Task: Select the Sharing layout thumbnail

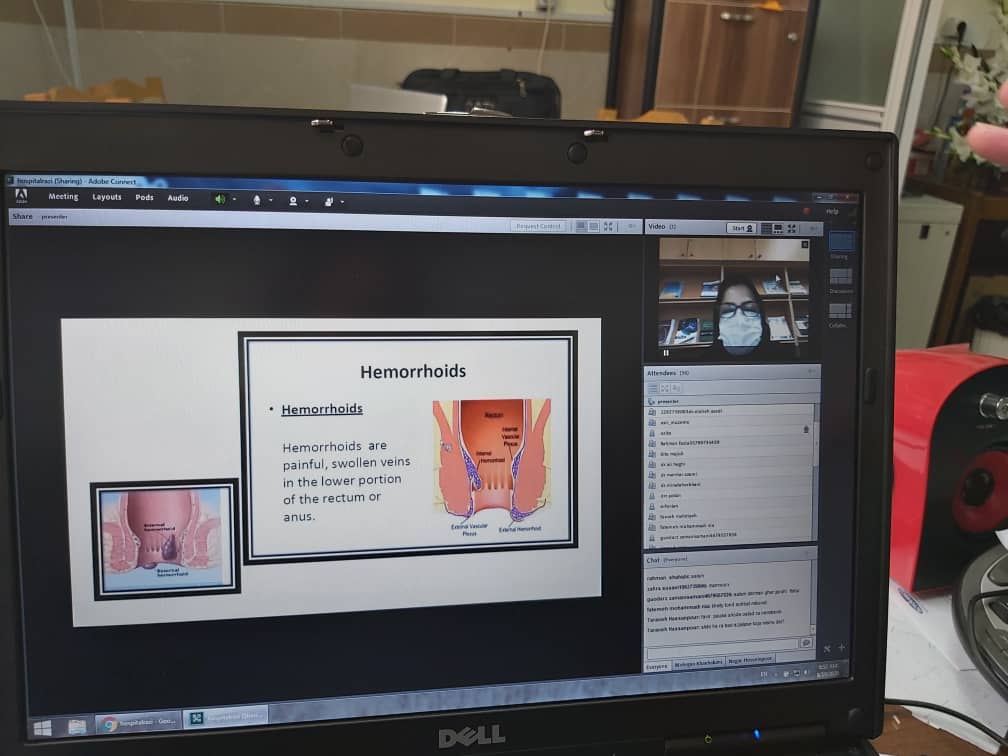Action: pos(840,242)
